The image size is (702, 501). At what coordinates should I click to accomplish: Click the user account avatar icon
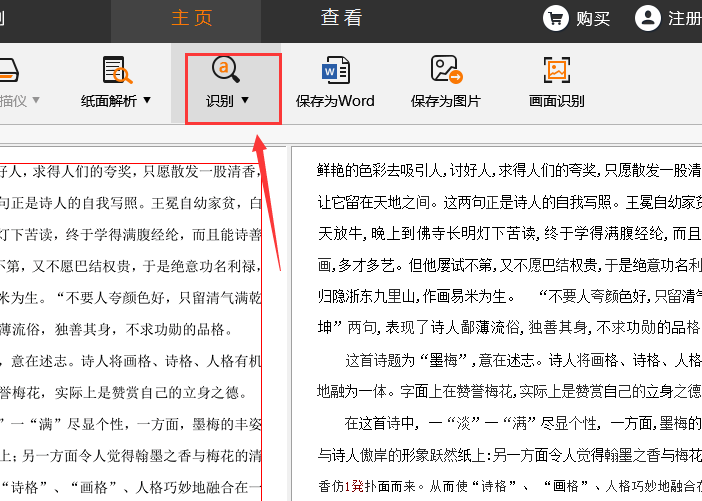click(648, 17)
